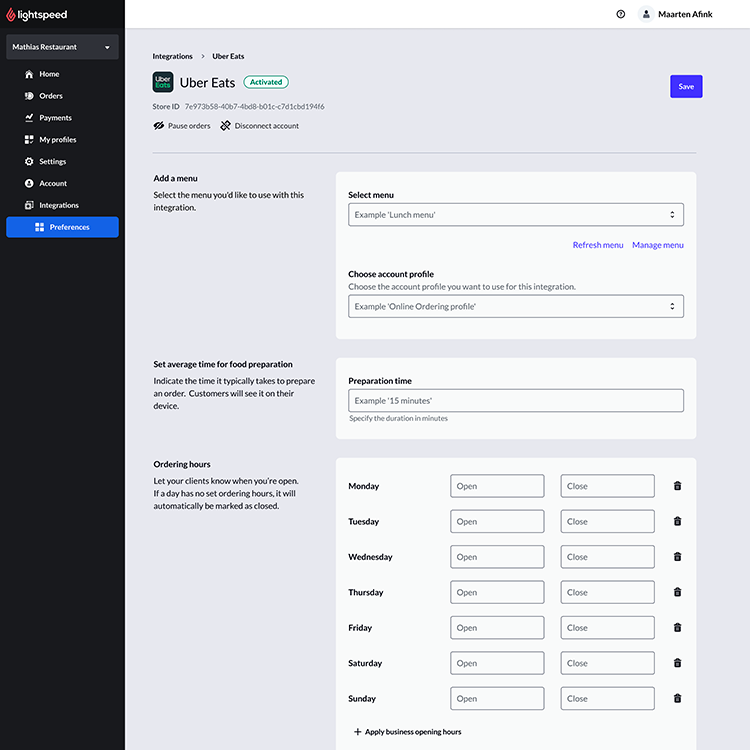This screenshot has width=750, height=750.
Task: Open the Choose account profile dropdown
Action: pyautogui.click(x=515, y=306)
